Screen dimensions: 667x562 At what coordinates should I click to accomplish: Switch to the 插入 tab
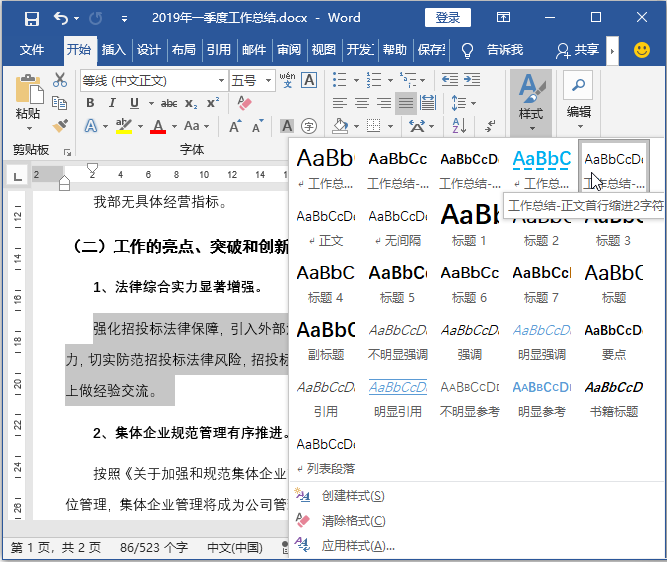tap(114, 50)
